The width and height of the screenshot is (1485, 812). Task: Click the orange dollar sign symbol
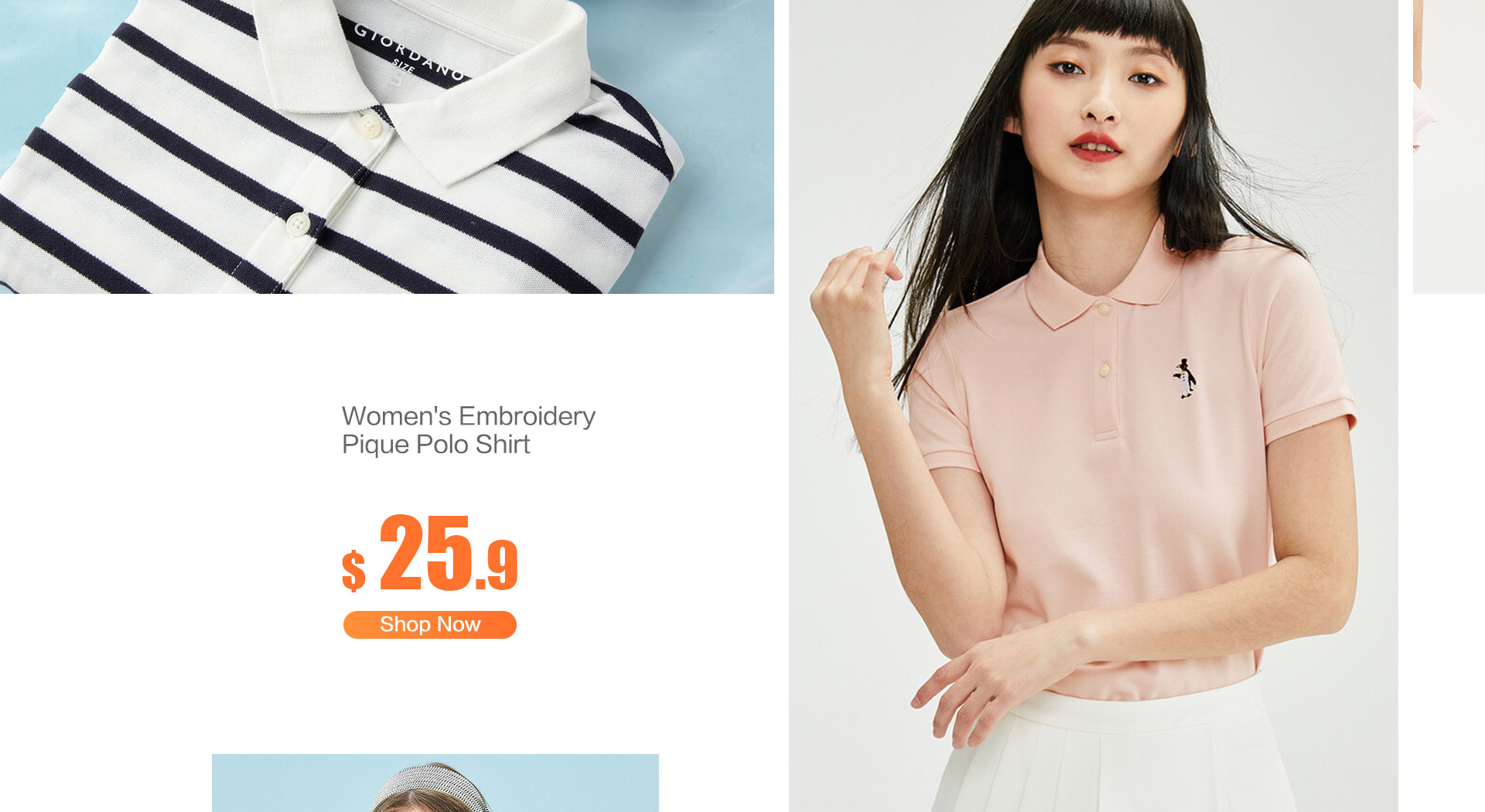tap(353, 571)
